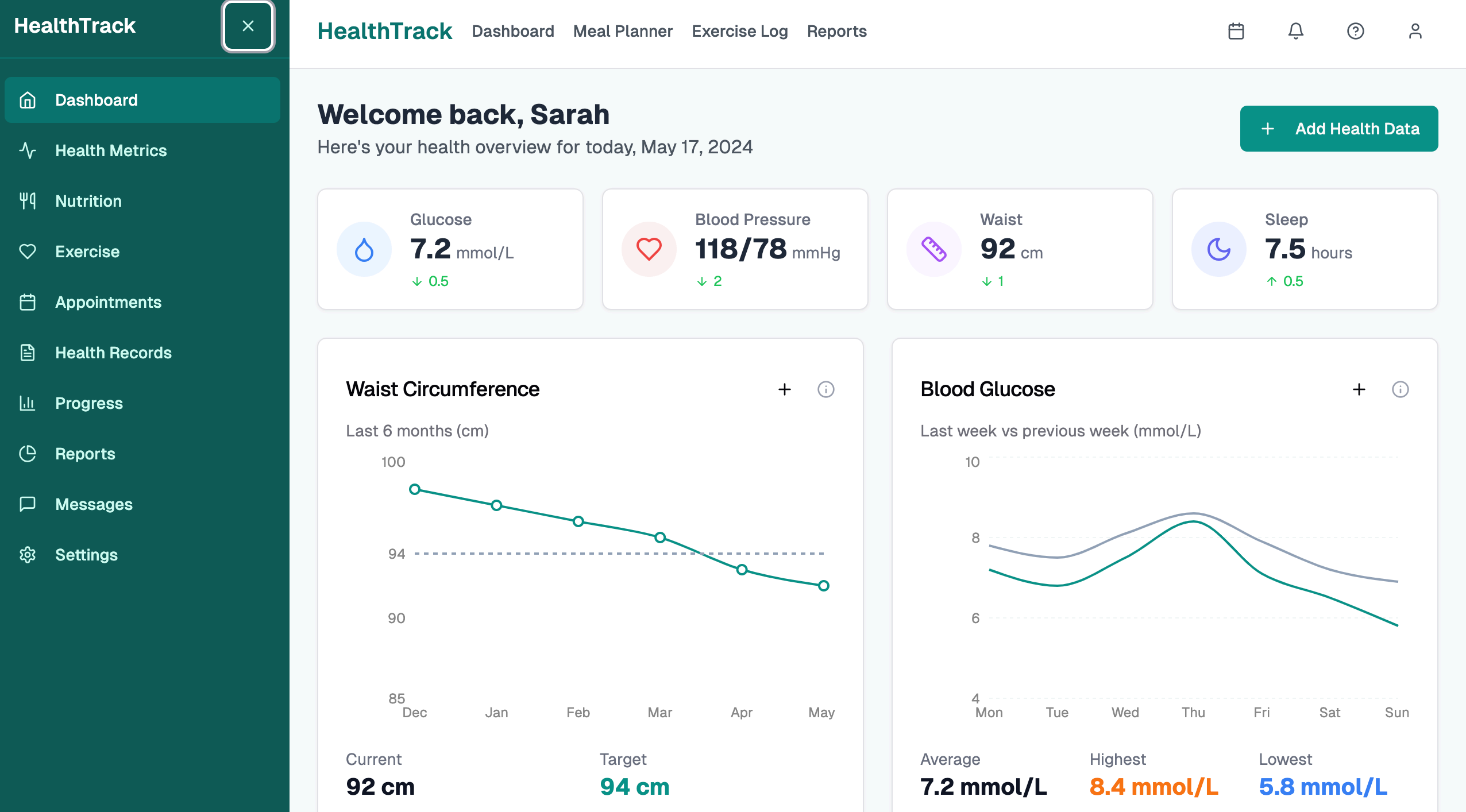Open Reports in top navigation
The image size is (1466, 812).
(836, 31)
